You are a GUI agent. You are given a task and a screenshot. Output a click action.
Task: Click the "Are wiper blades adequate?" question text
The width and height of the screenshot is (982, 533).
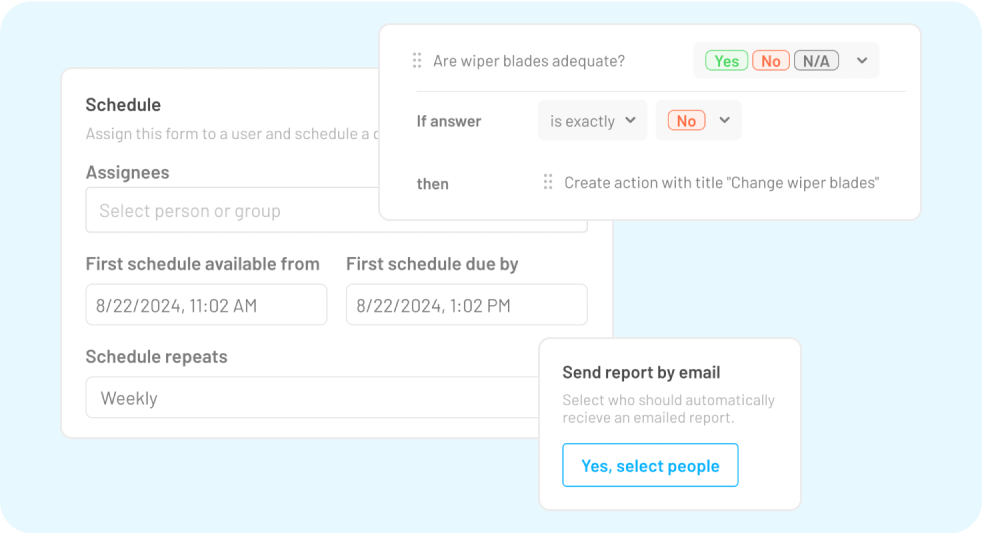tap(529, 61)
